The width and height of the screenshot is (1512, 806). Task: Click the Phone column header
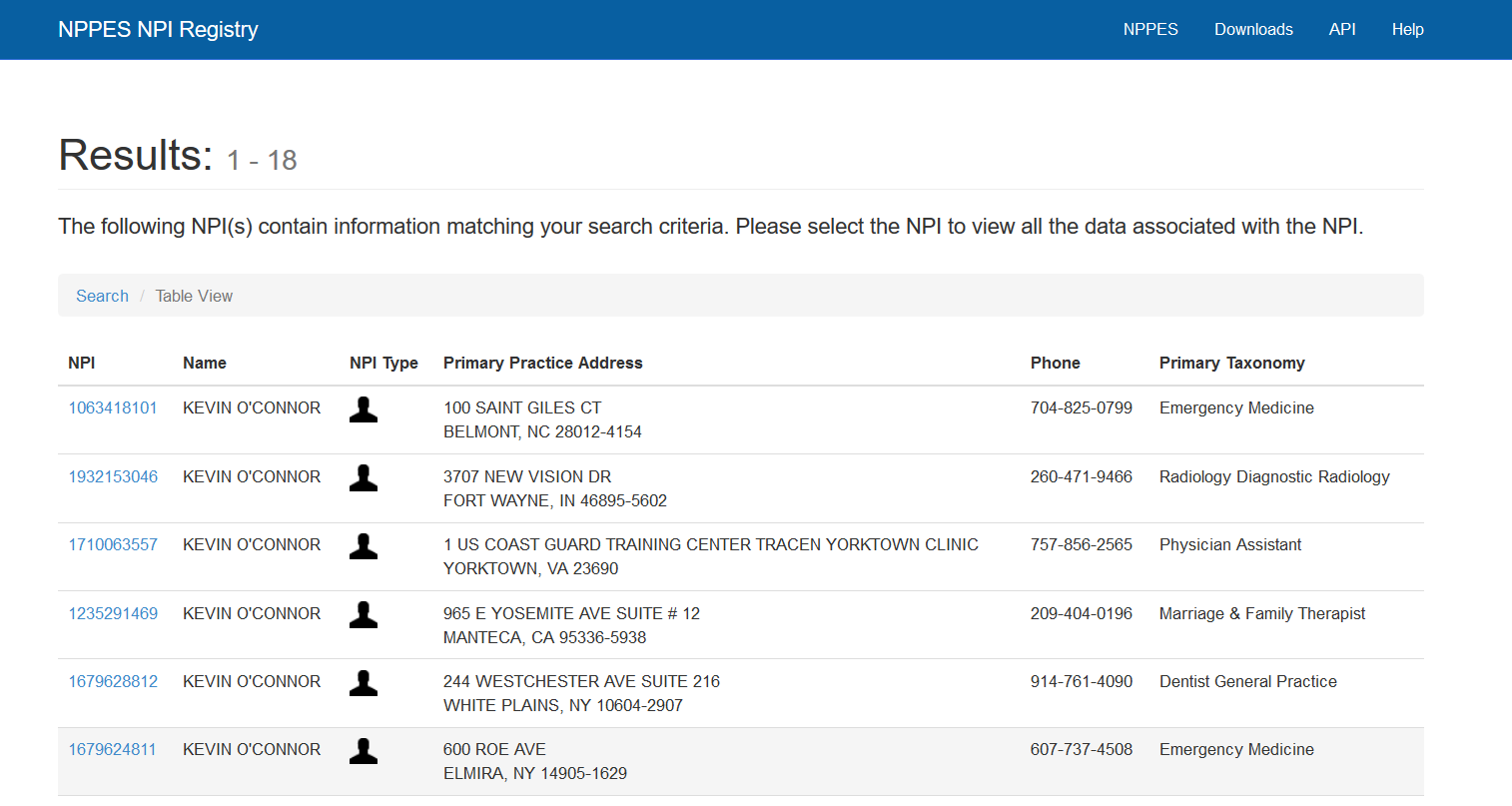[x=1056, y=363]
